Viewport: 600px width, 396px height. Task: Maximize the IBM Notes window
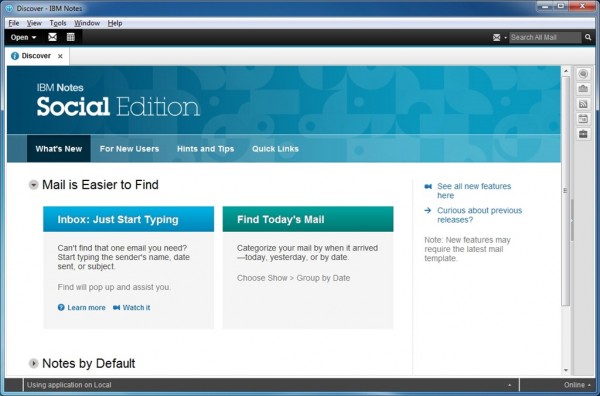pos(561,7)
